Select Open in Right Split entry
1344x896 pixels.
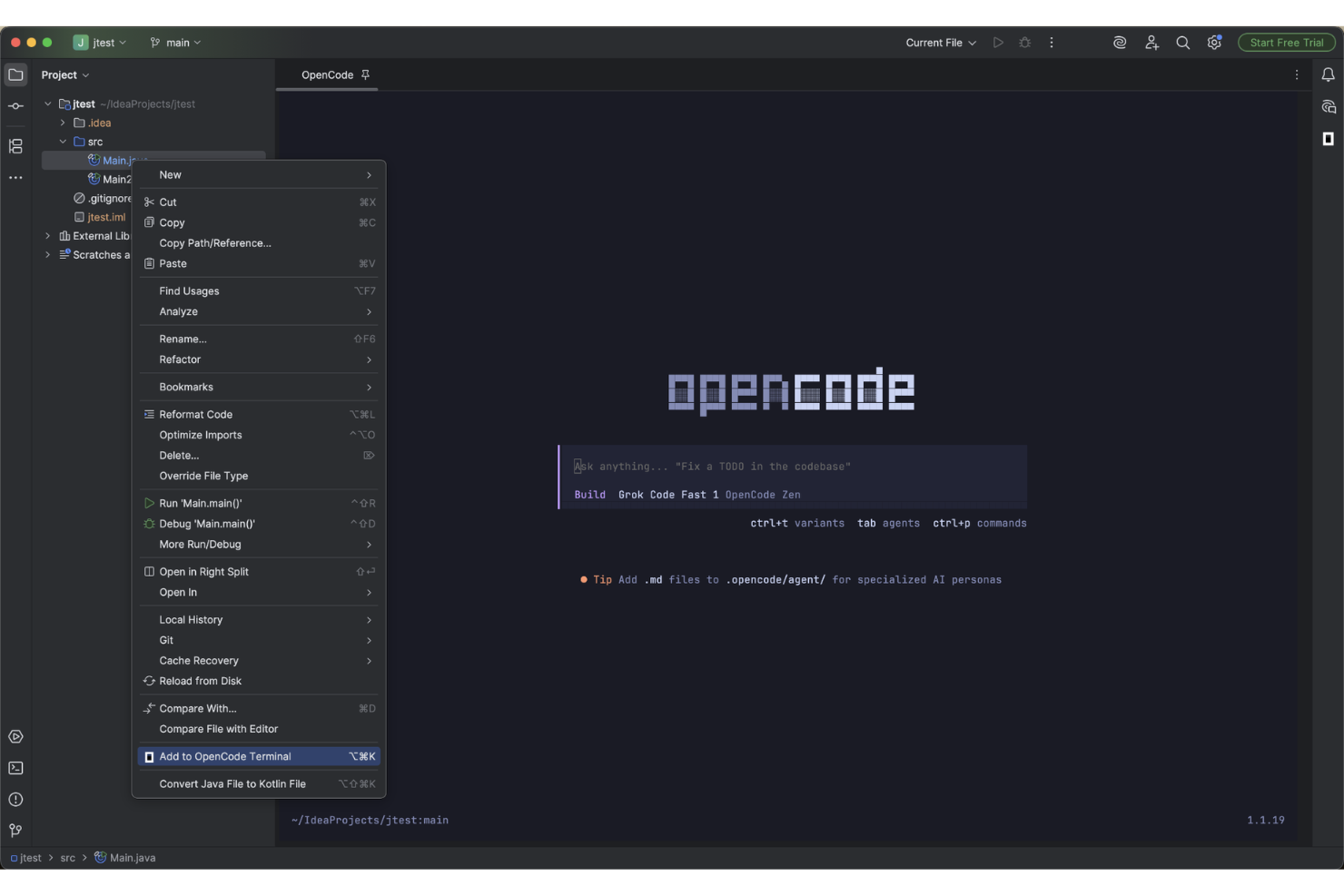(x=259, y=572)
